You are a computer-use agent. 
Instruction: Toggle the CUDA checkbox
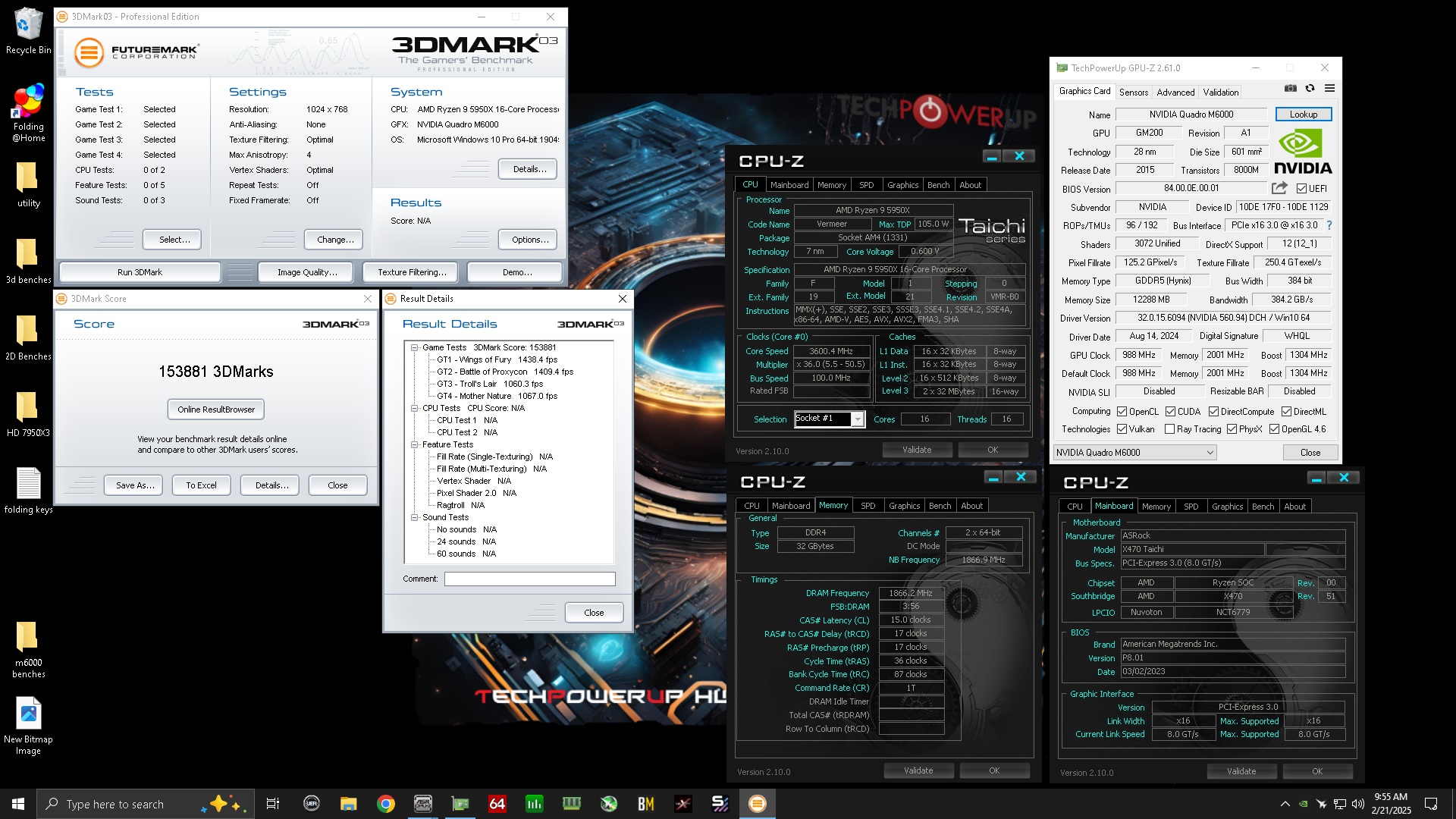[1170, 412]
